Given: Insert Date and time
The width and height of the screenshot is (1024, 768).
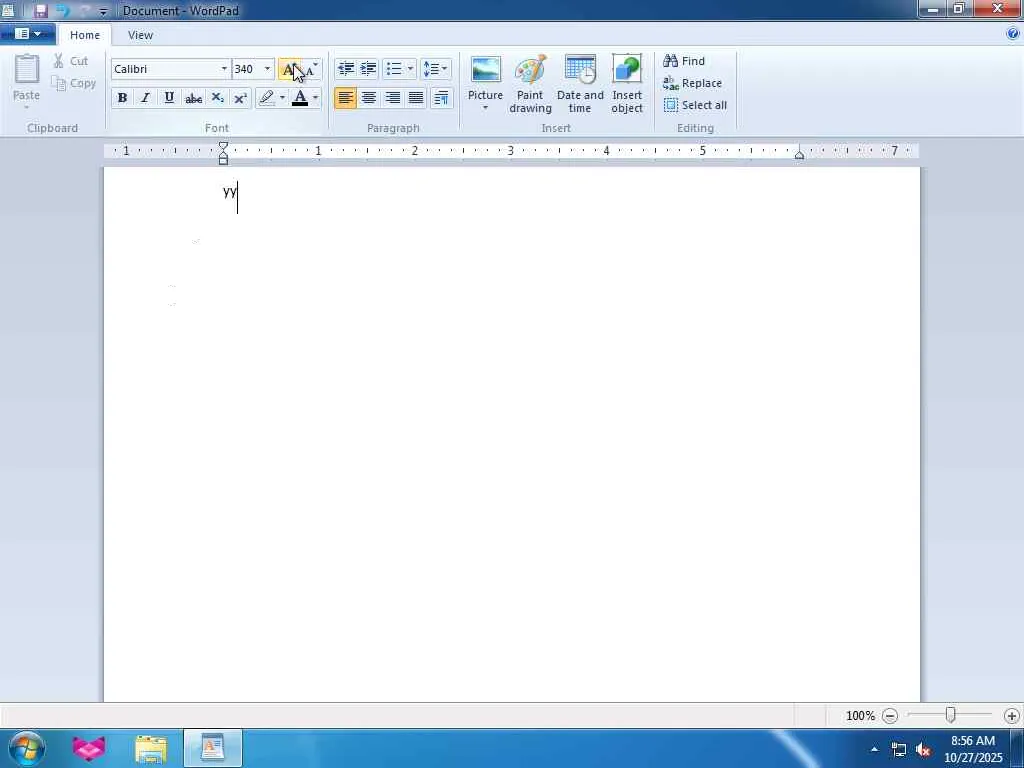Looking at the screenshot, I should pos(580,84).
